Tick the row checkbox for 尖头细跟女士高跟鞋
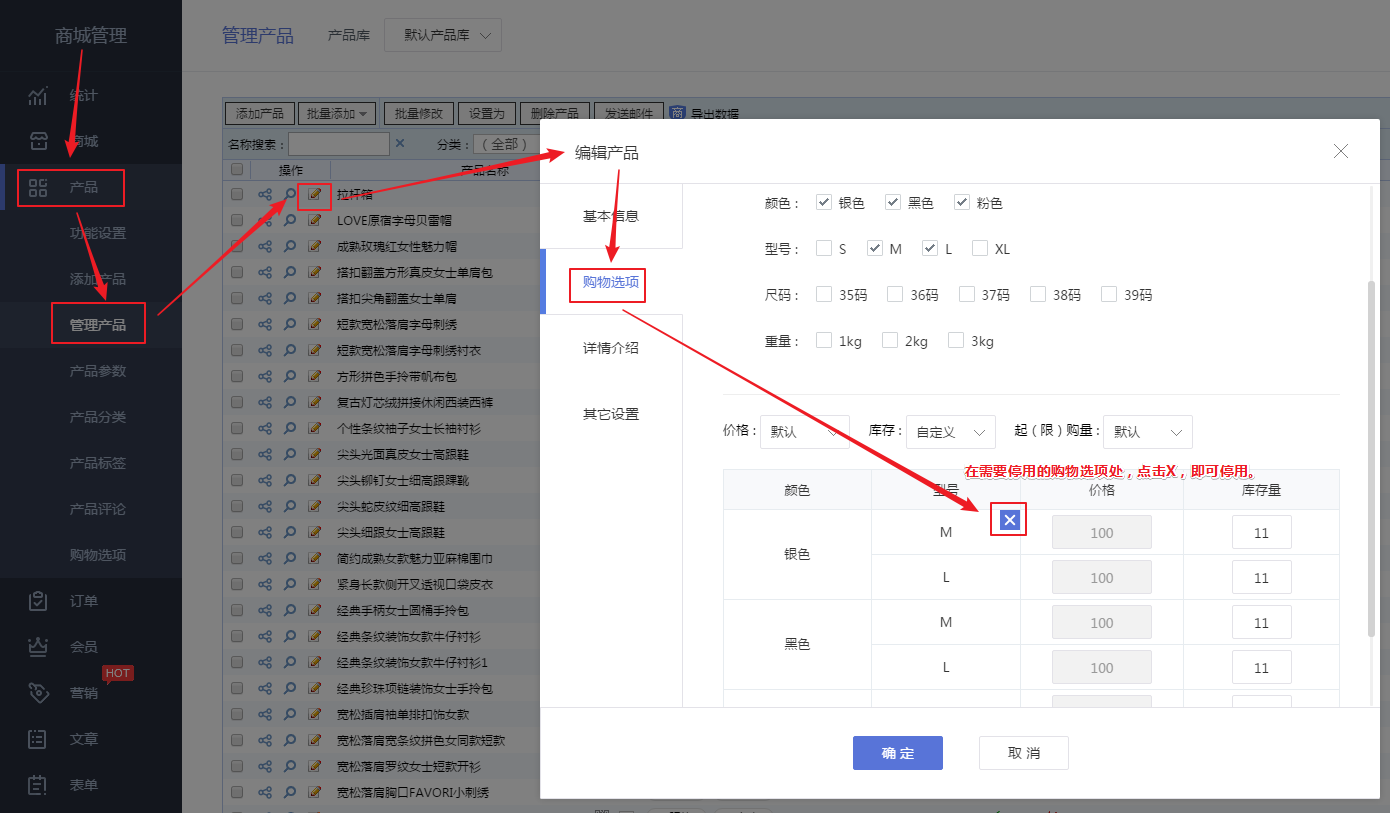This screenshot has height=813, width=1390. point(237,532)
